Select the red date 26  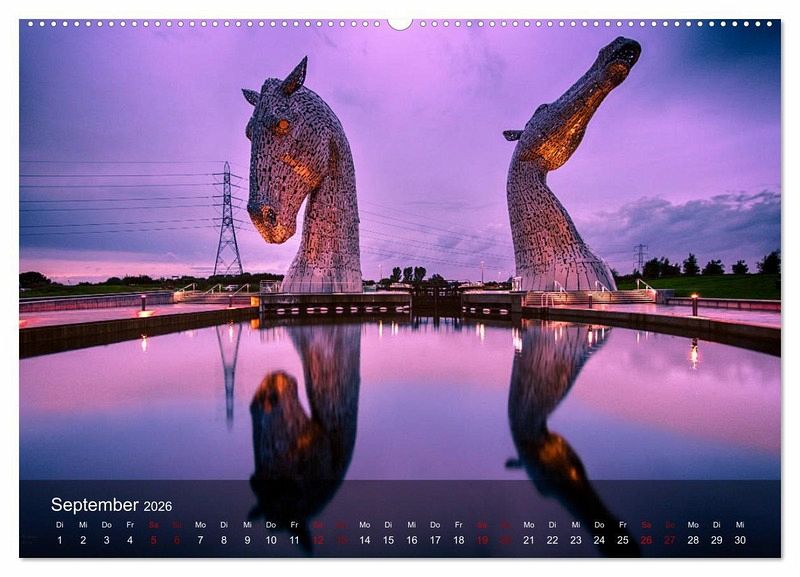(x=646, y=540)
